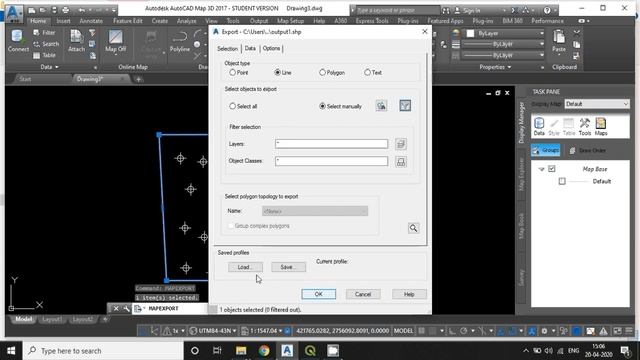
Task: Switch to the Options tab in Export dialog
Action: click(271, 48)
